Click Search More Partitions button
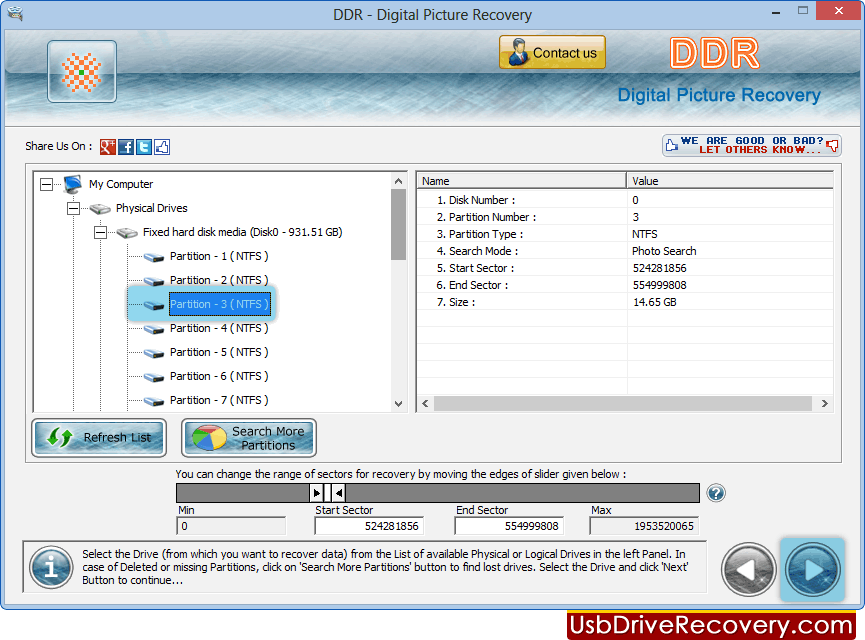This screenshot has width=865, height=640. [249, 438]
